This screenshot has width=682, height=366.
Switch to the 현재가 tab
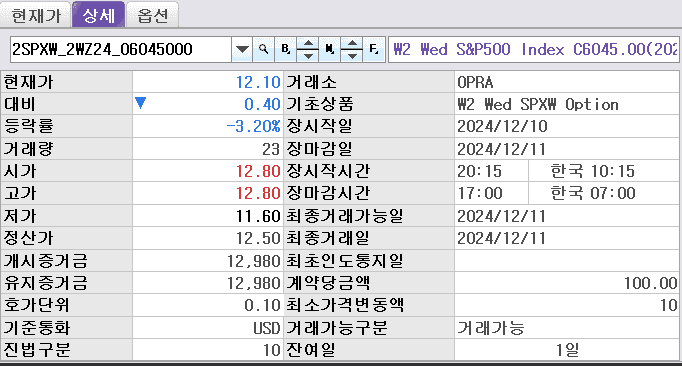36,15
